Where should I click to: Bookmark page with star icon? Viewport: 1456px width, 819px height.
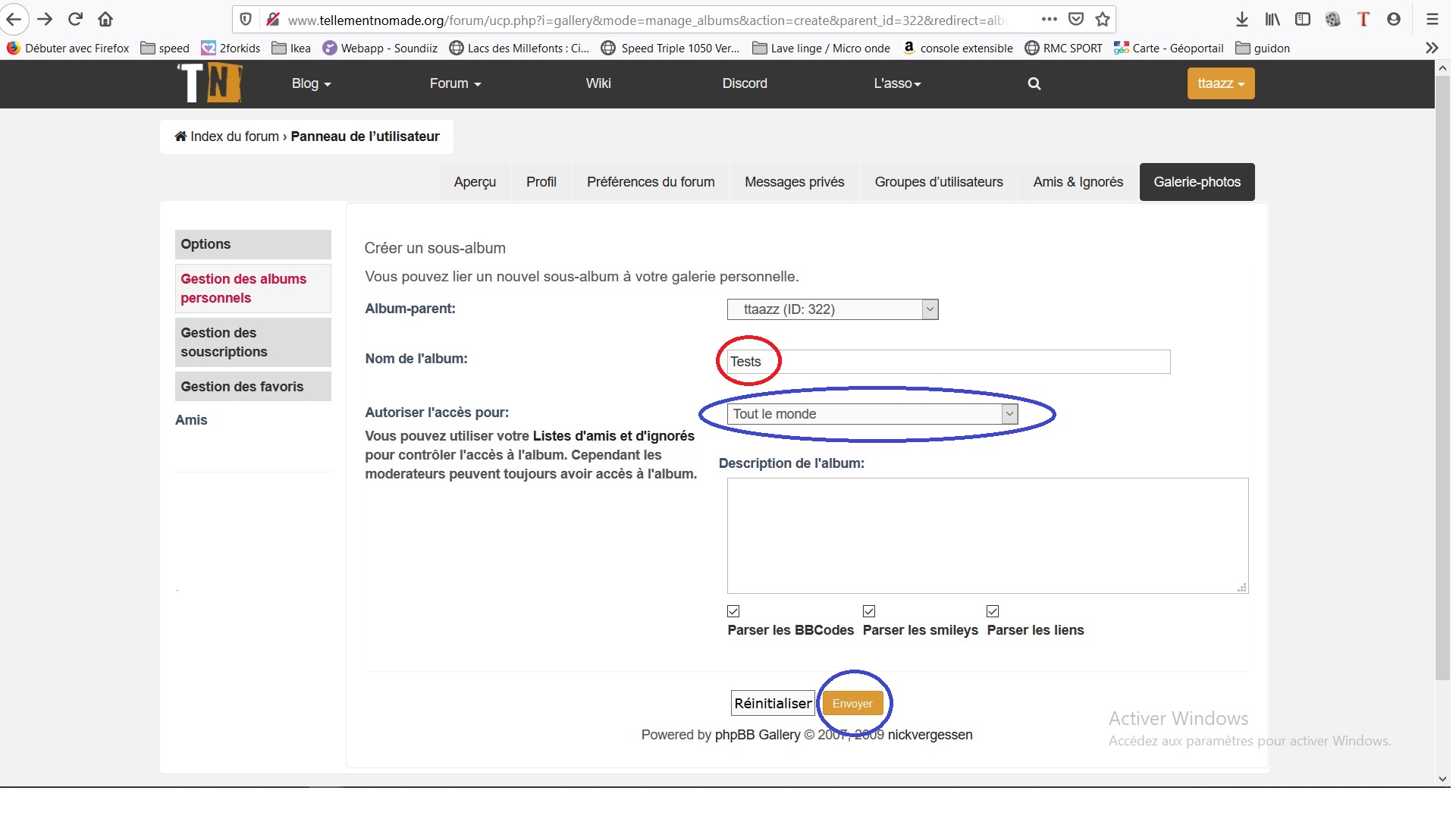1103,20
